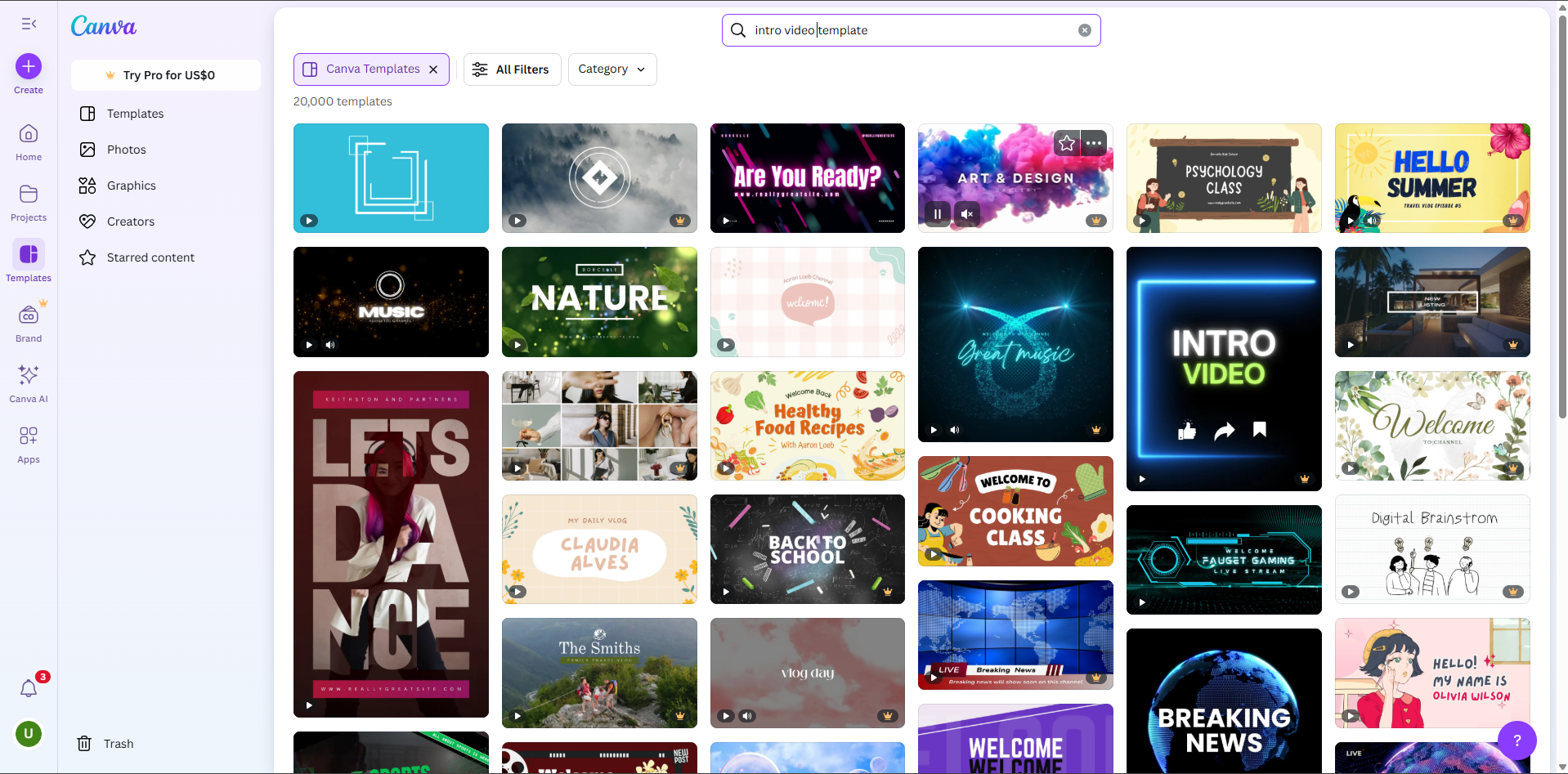The width and height of the screenshot is (1568, 774).
Task: Open notifications via the bell icon
Action: click(x=29, y=689)
